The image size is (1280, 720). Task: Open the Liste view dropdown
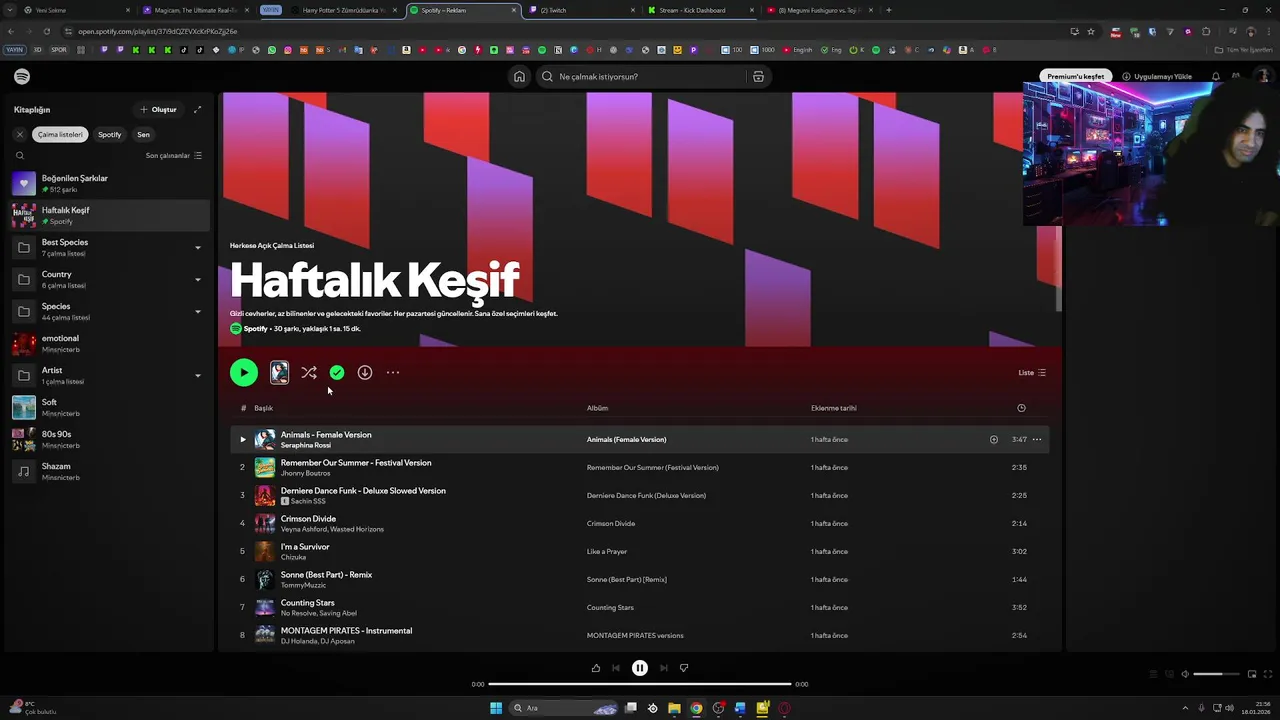[1032, 372]
